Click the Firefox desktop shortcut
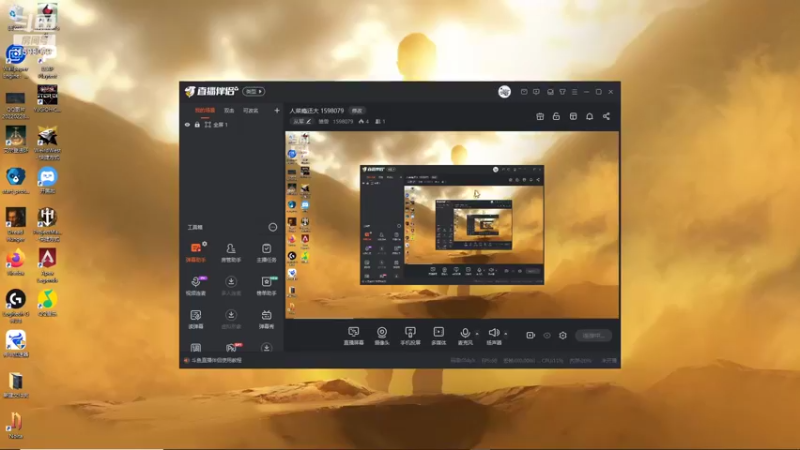Screen dimensions: 800x450 16,263
